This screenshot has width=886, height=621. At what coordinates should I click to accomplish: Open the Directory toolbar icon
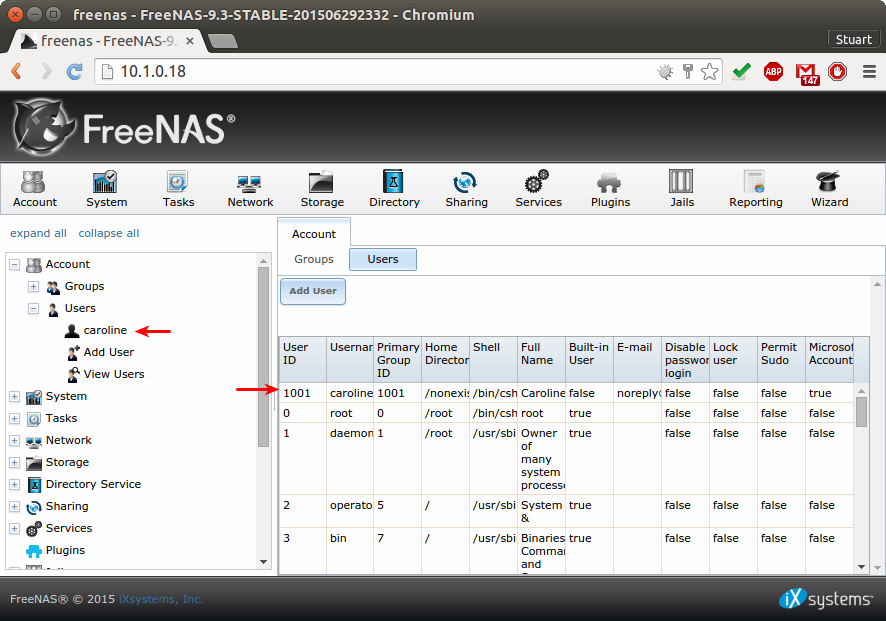[394, 189]
